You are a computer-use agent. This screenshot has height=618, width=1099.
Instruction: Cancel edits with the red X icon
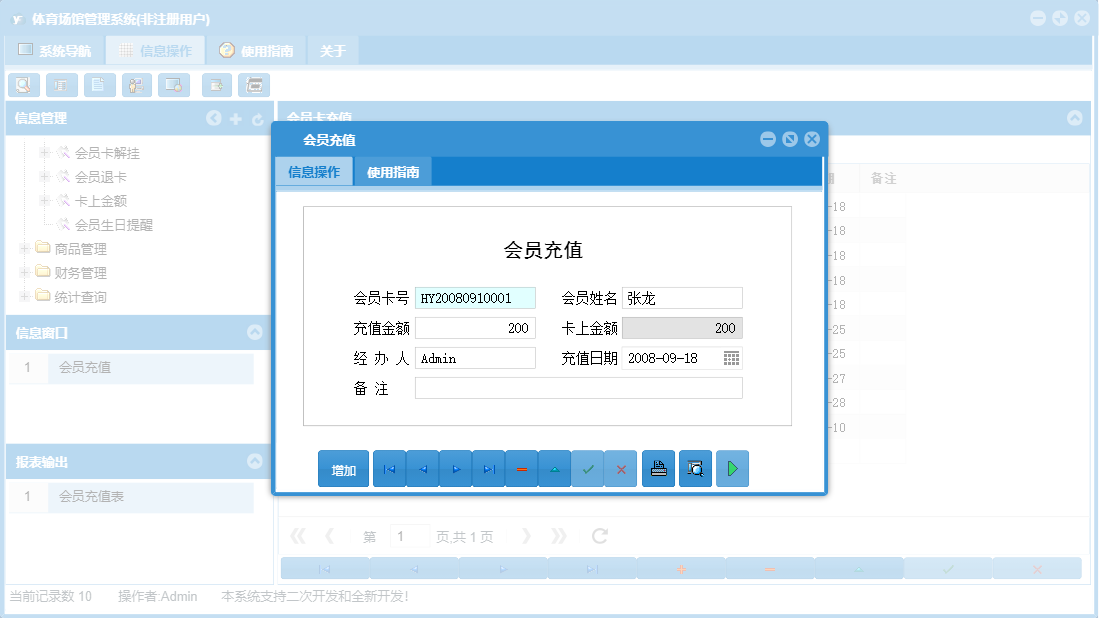(x=621, y=468)
